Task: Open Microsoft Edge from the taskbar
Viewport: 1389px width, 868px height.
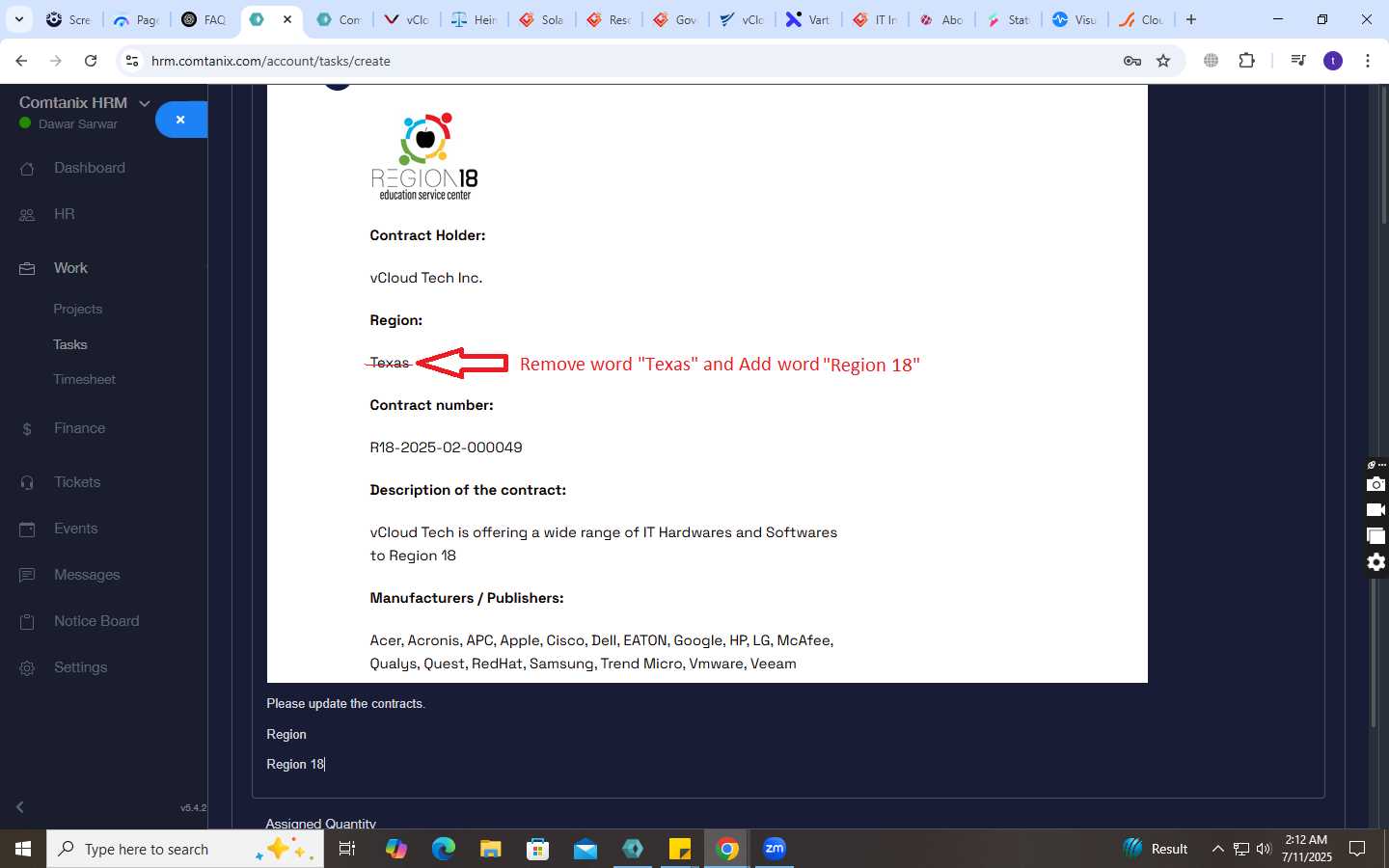Action: pos(444,849)
